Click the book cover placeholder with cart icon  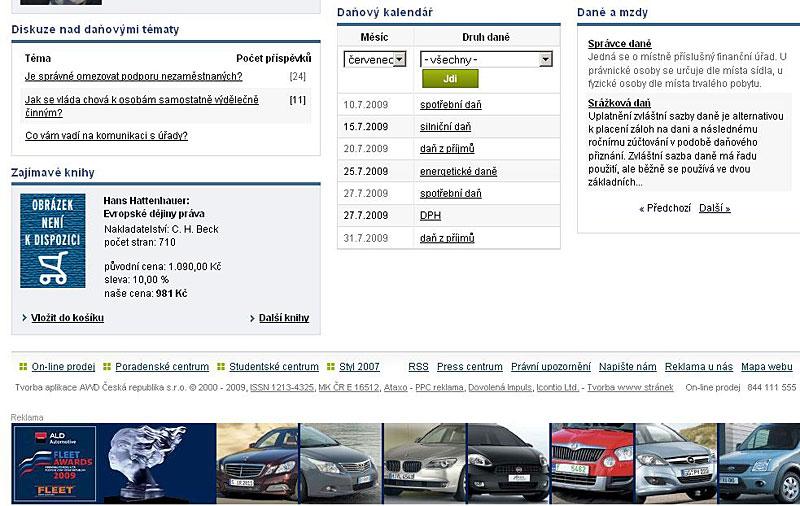(x=53, y=240)
